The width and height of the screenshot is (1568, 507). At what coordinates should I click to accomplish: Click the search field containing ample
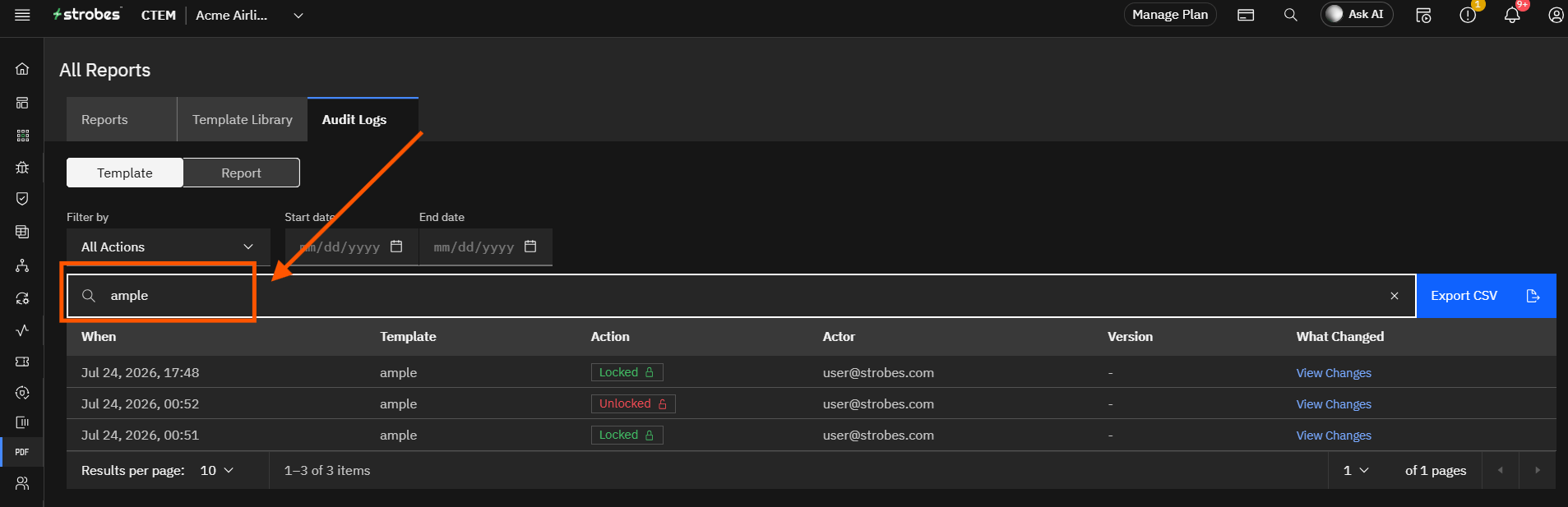pyautogui.click(x=741, y=296)
